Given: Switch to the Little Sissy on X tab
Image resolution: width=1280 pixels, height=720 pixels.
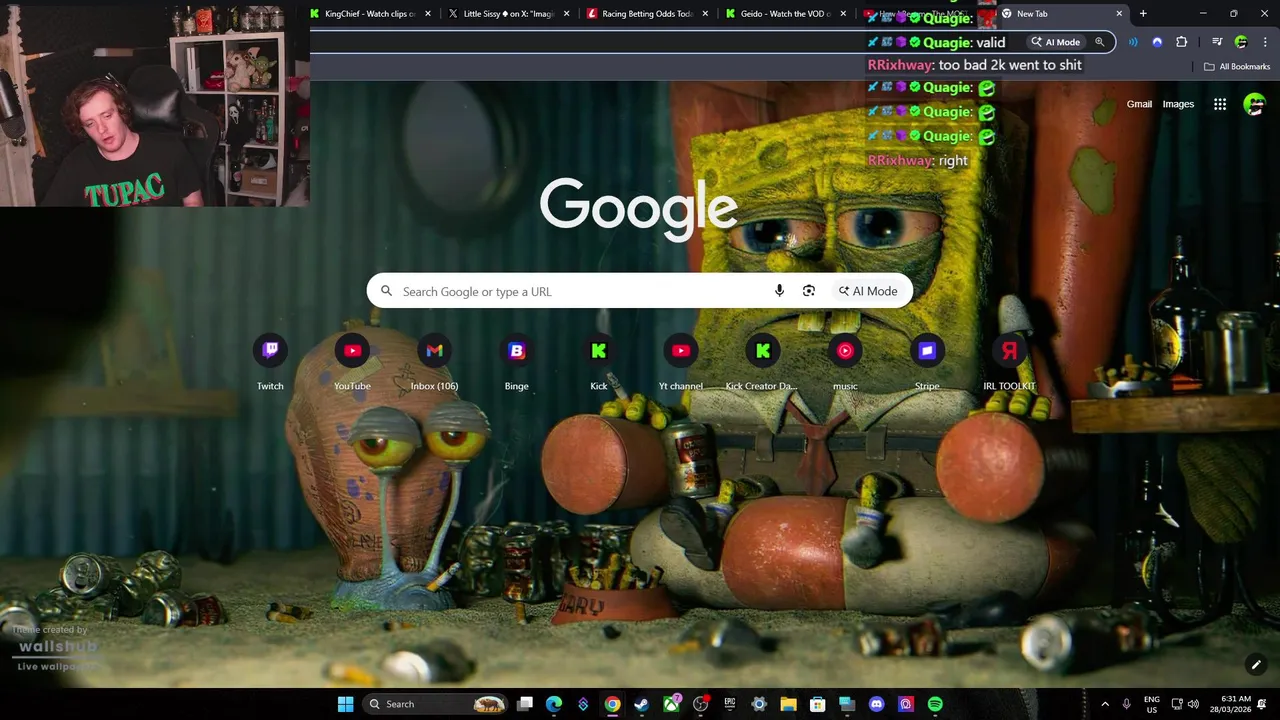Looking at the screenshot, I should pos(510,14).
